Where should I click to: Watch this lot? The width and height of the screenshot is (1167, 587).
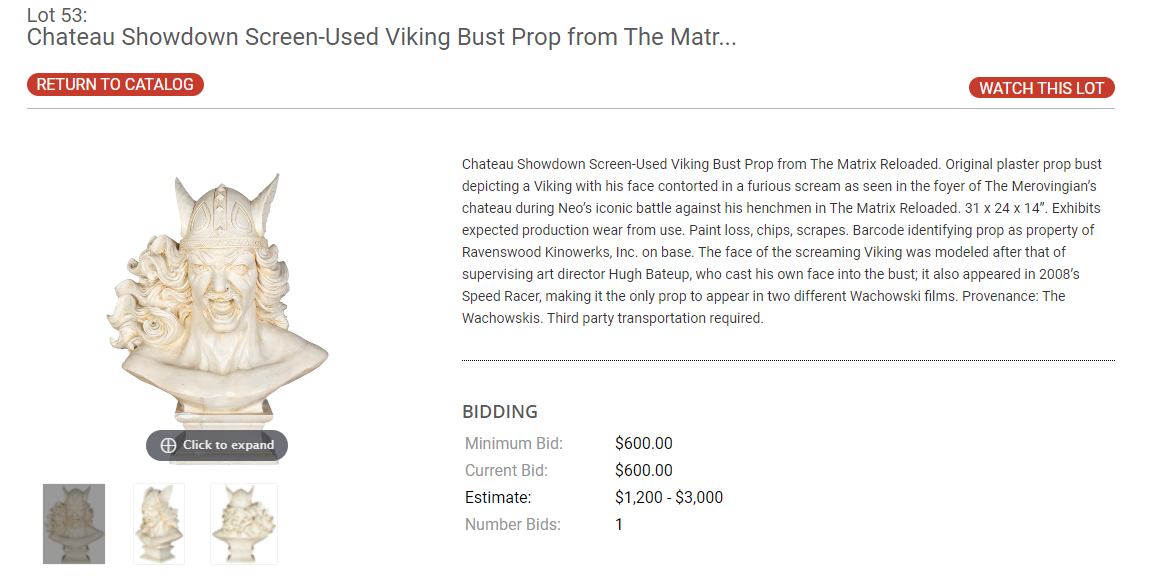[1041, 88]
